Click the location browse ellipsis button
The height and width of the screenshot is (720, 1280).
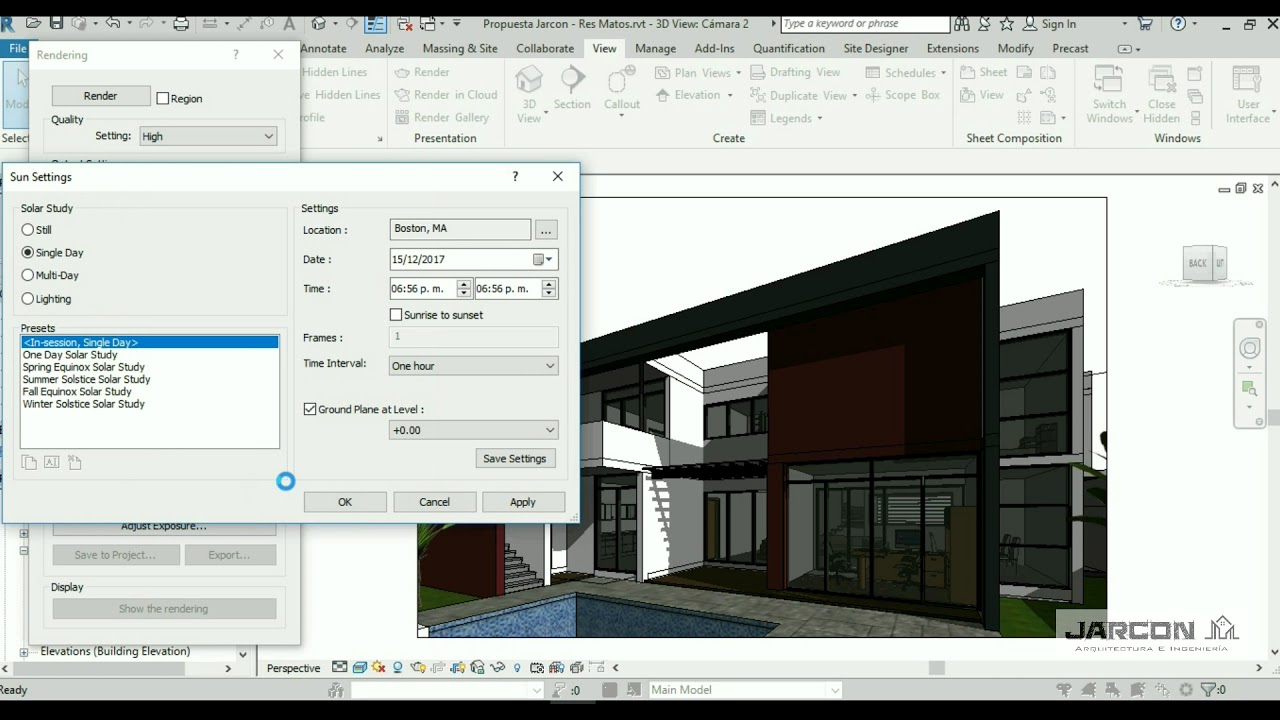pyautogui.click(x=546, y=230)
